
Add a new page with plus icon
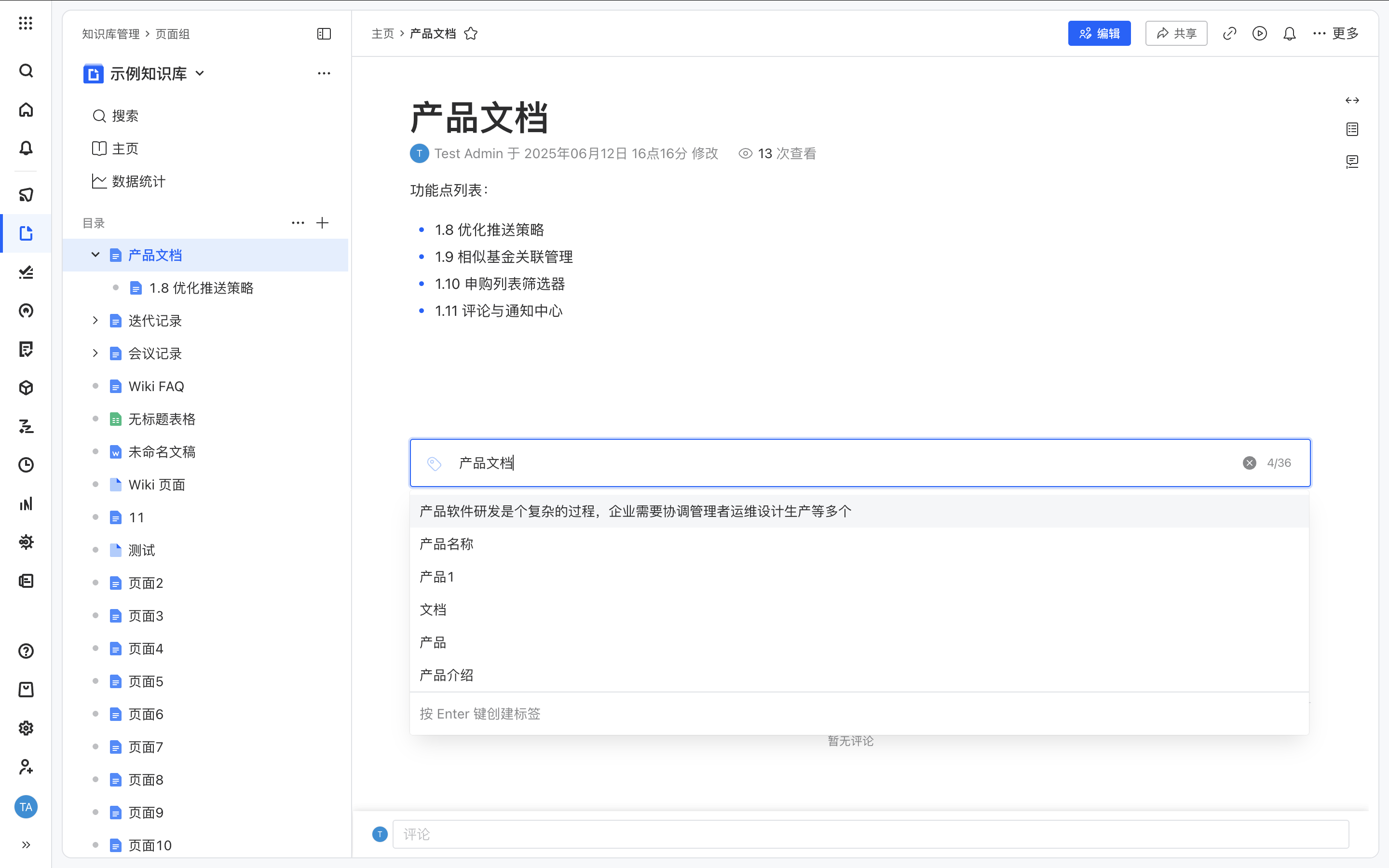[323, 223]
